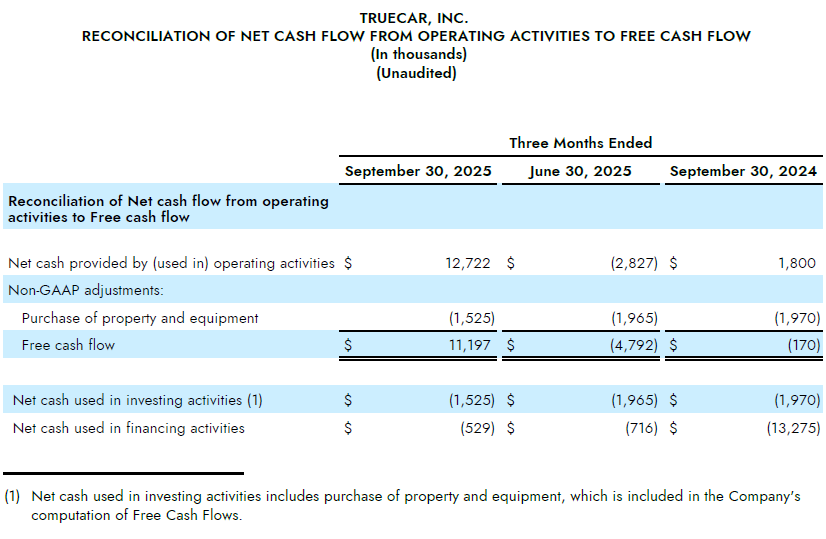826x539 pixels.
Task: Select the financing value (529)
Action: click(x=477, y=428)
